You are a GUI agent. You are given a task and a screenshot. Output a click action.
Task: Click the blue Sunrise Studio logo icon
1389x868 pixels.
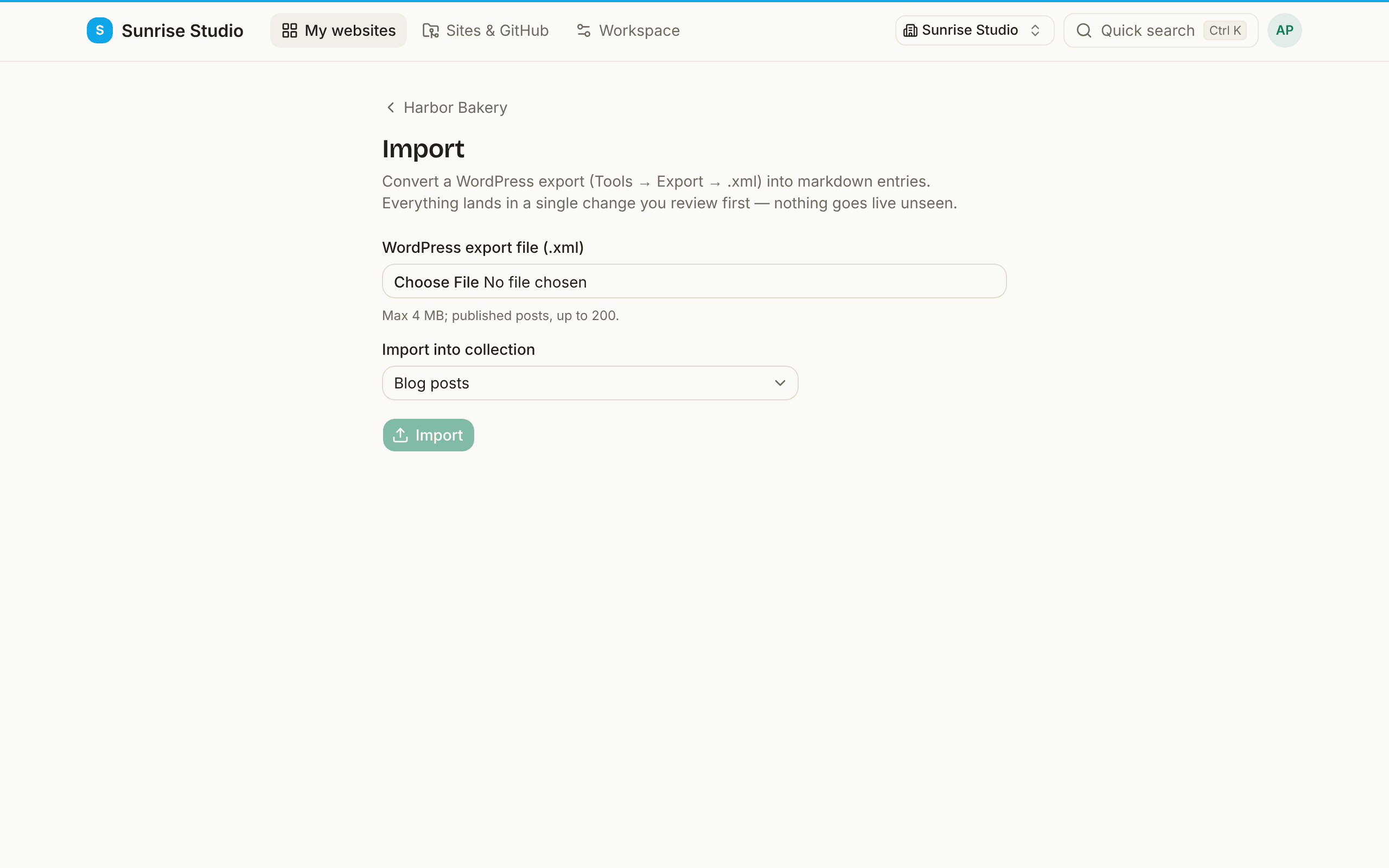99,30
